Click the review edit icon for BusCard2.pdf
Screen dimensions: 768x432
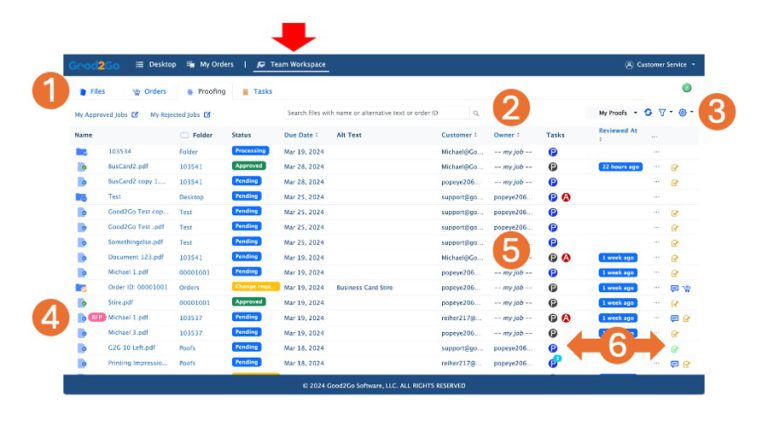[674, 168]
